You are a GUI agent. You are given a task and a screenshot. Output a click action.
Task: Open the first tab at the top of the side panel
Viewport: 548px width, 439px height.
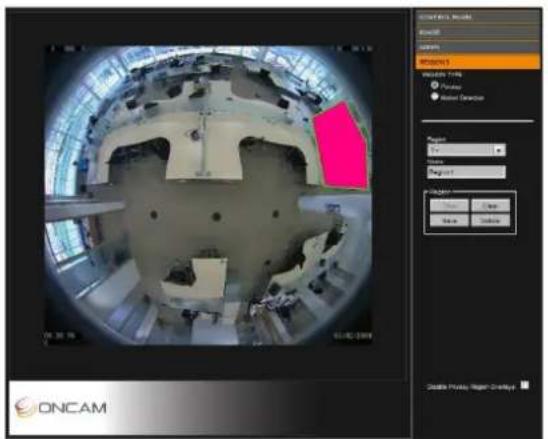pyautogui.click(x=478, y=17)
